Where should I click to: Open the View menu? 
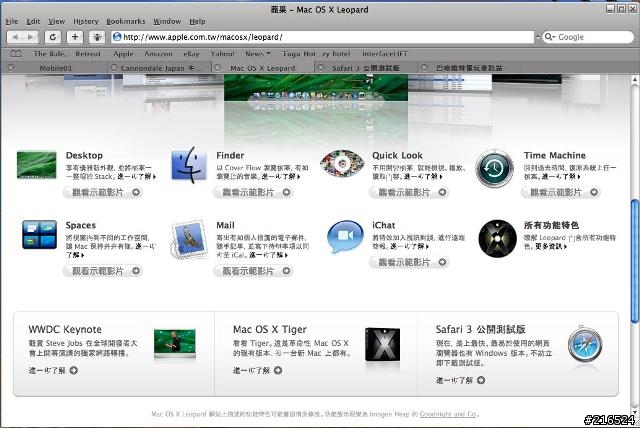click(57, 21)
